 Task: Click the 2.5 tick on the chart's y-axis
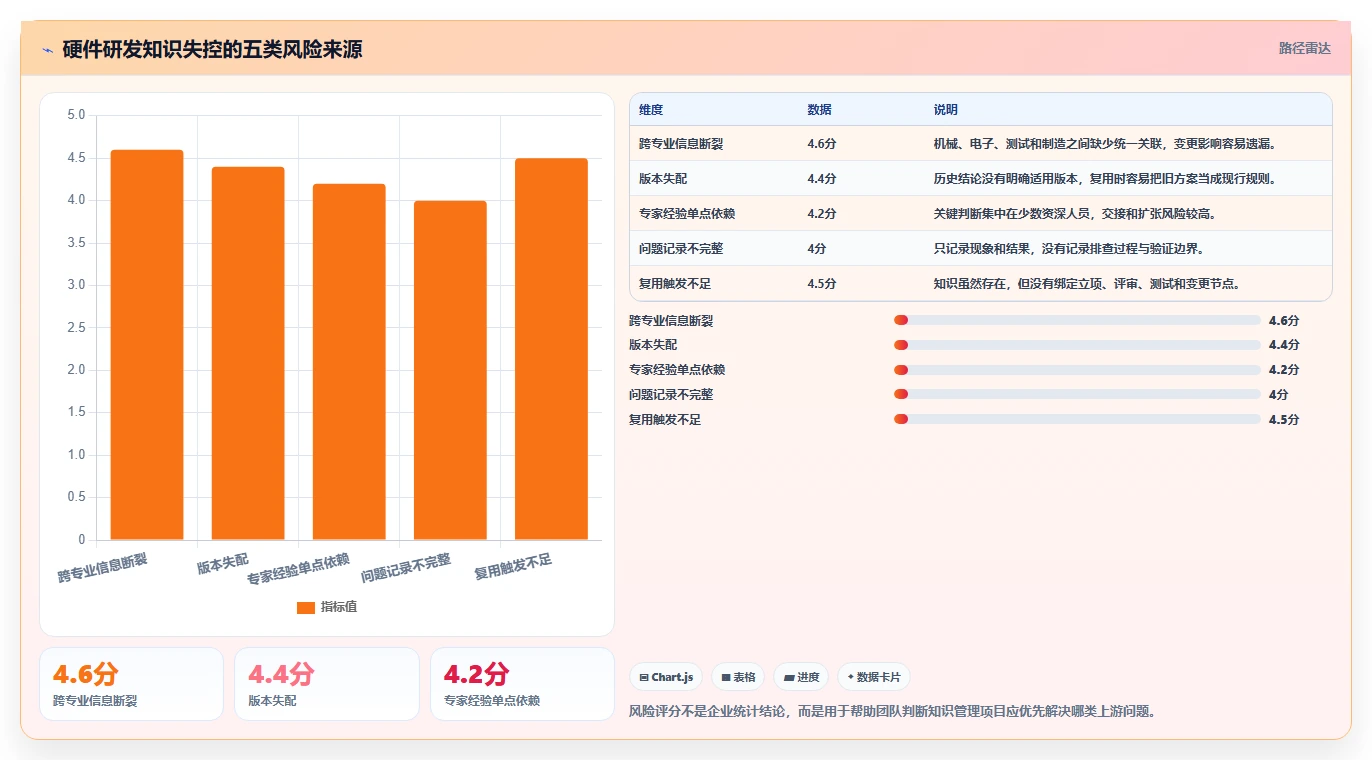coord(76,328)
